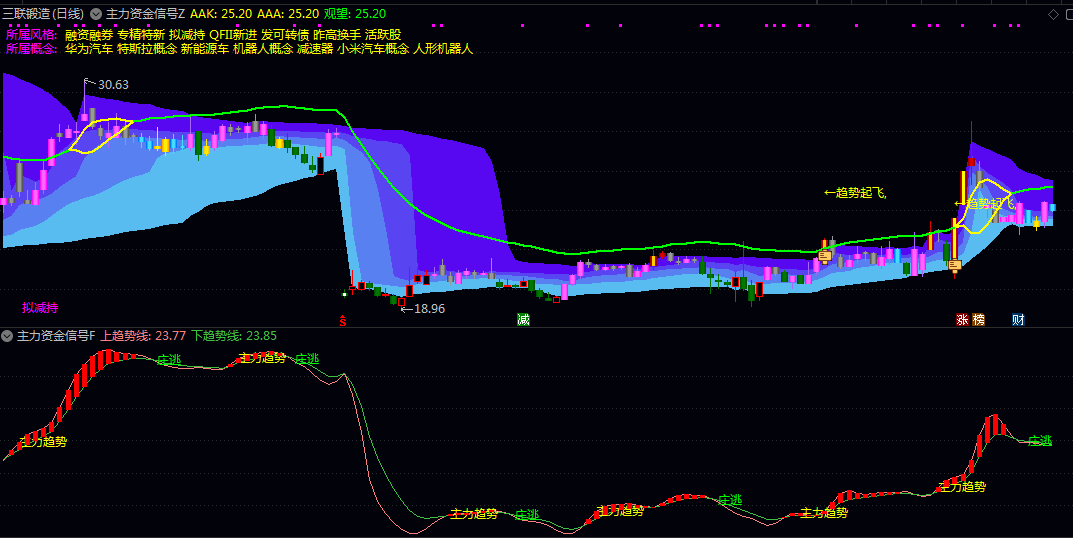Click the 华为汽车 concept tag
The height and width of the screenshot is (538, 1073).
tap(89, 49)
